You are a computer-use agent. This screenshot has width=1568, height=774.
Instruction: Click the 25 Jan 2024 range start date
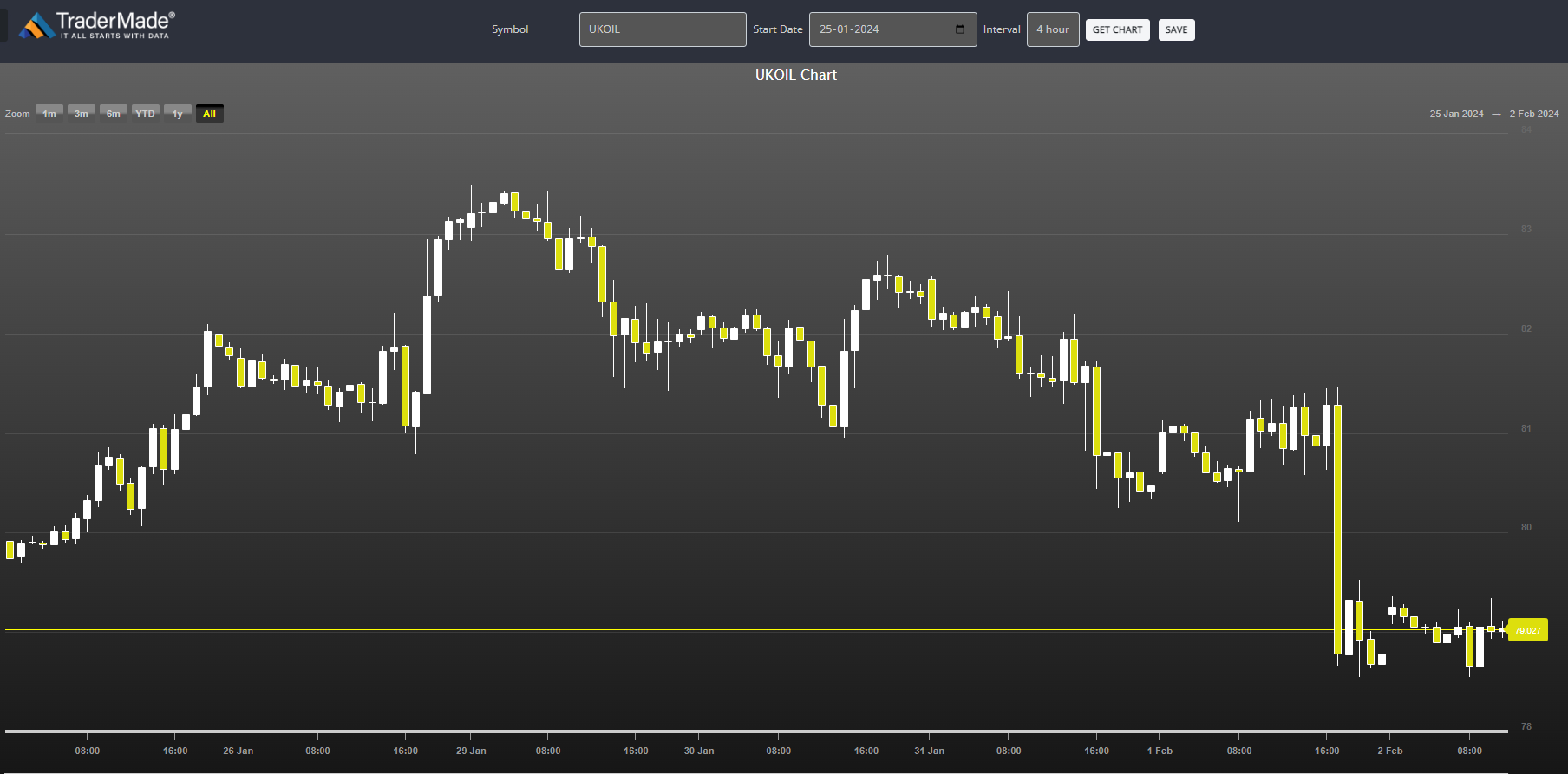coord(1456,114)
